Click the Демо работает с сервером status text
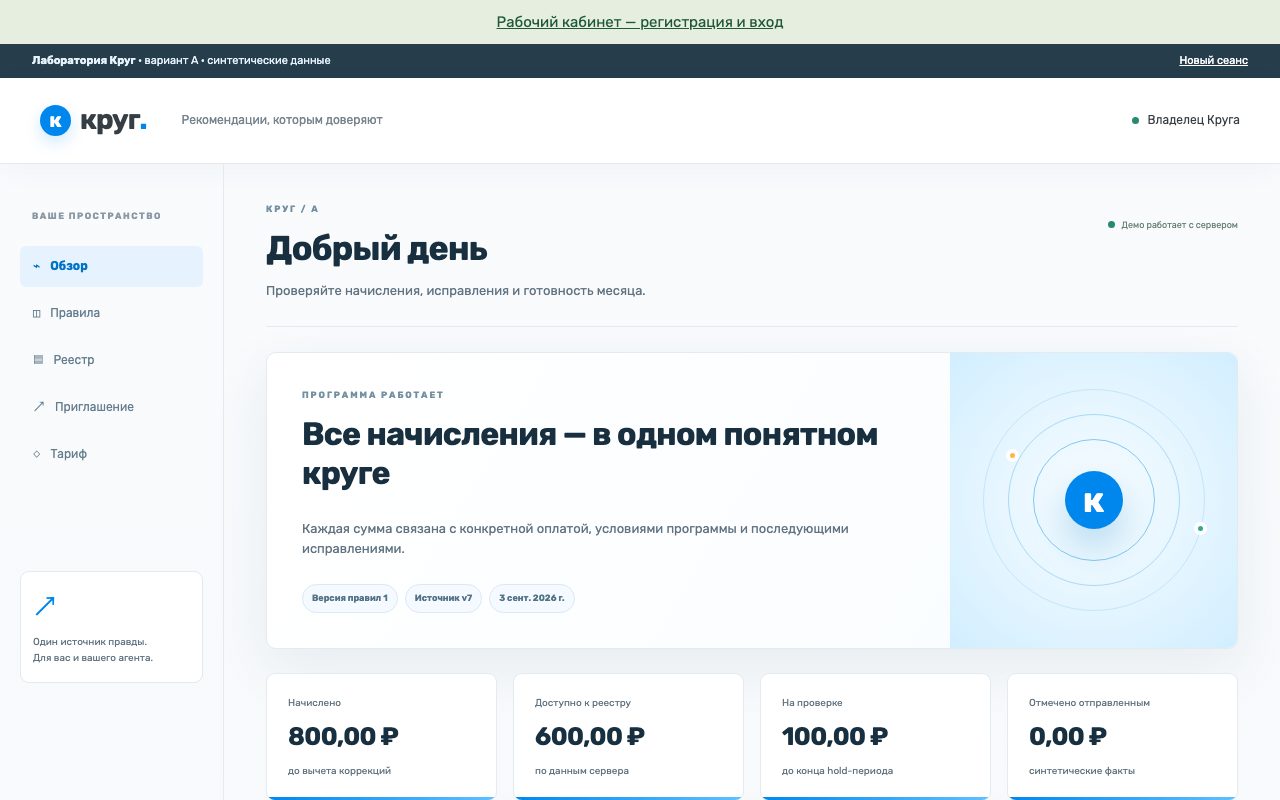This screenshot has width=1280, height=800. click(1179, 225)
